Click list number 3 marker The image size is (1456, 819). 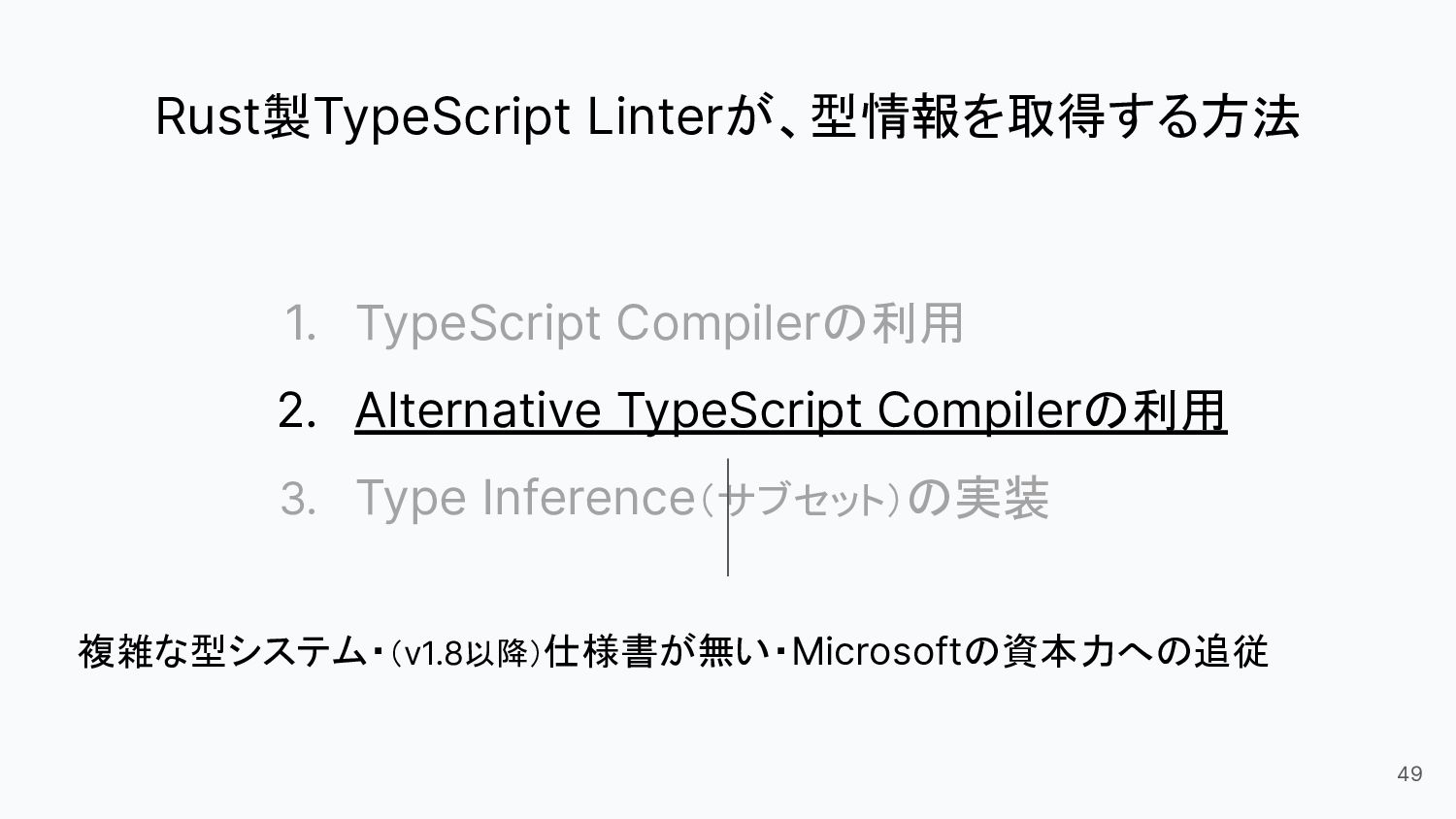point(298,499)
